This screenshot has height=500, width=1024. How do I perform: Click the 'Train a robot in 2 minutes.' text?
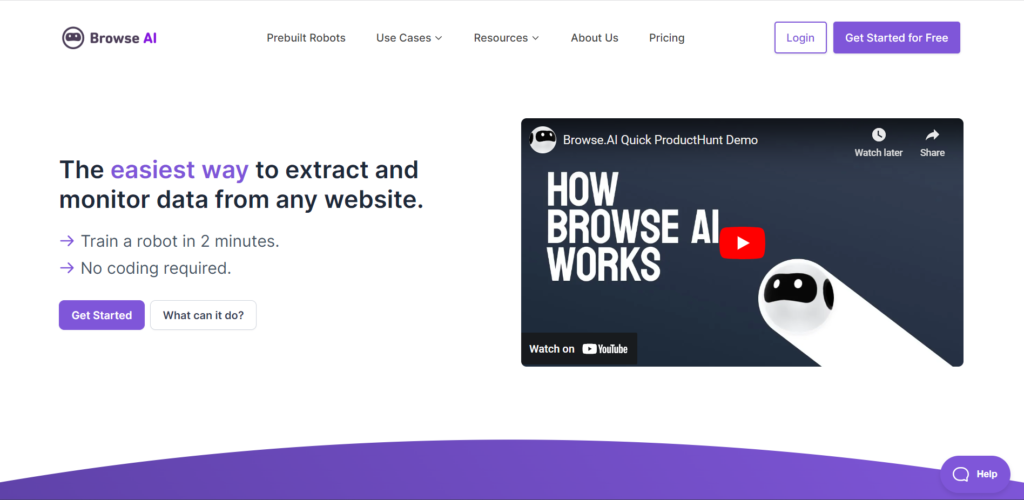pos(180,241)
